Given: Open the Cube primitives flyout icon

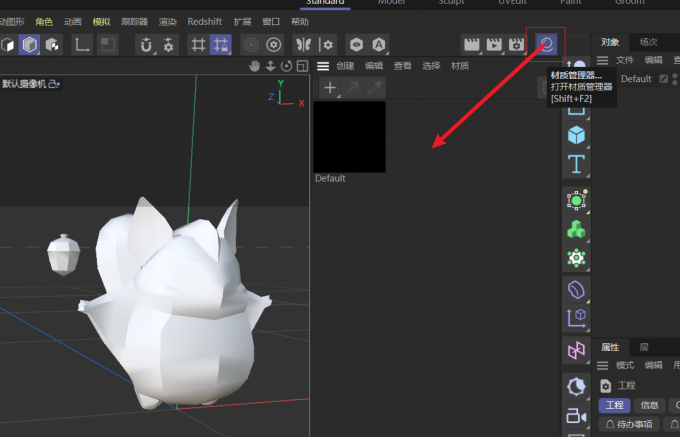Looking at the screenshot, I should pos(576,135).
